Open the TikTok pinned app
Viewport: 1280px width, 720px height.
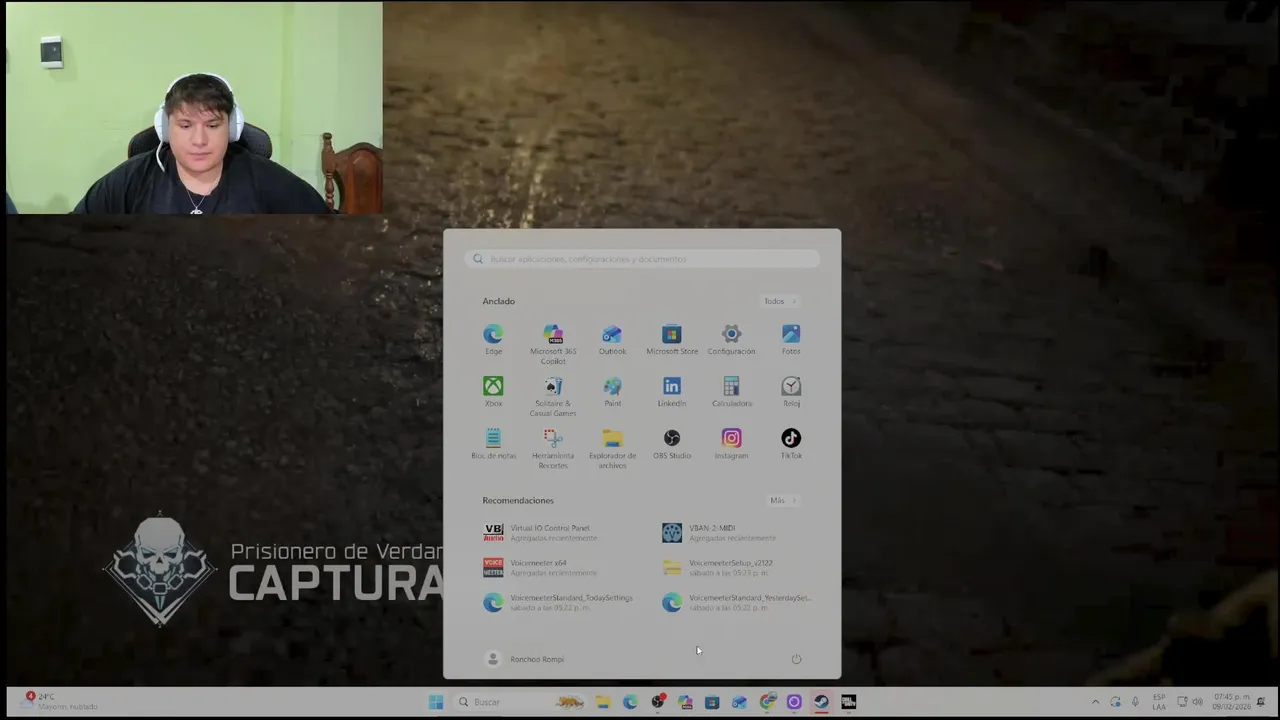coord(791,444)
